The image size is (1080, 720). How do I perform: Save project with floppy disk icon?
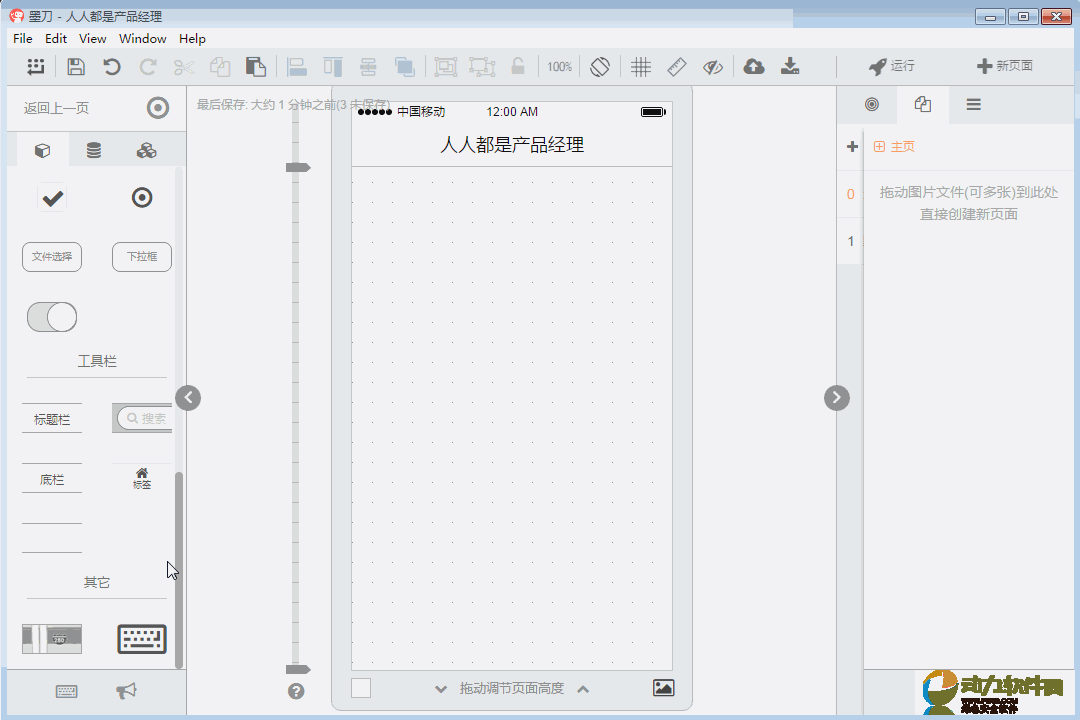[76, 67]
